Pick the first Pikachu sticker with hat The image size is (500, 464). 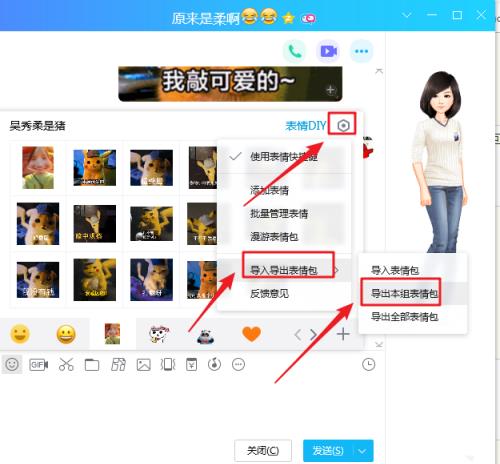(95, 168)
